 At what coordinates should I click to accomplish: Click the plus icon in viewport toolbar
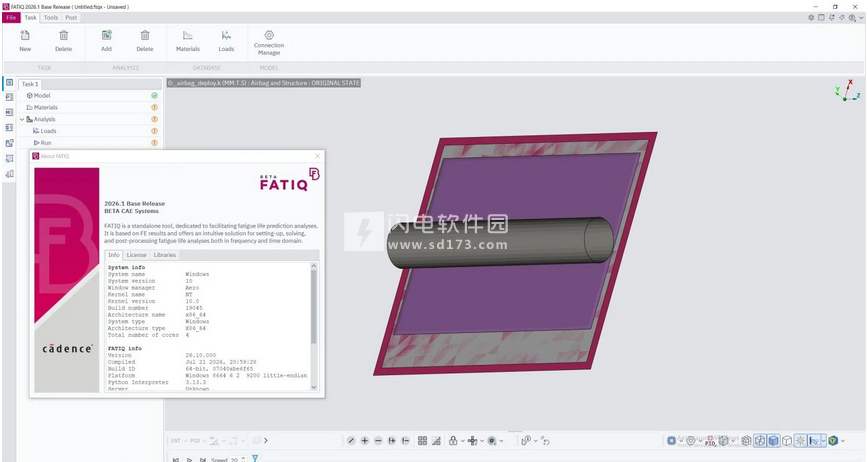coord(364,441)
